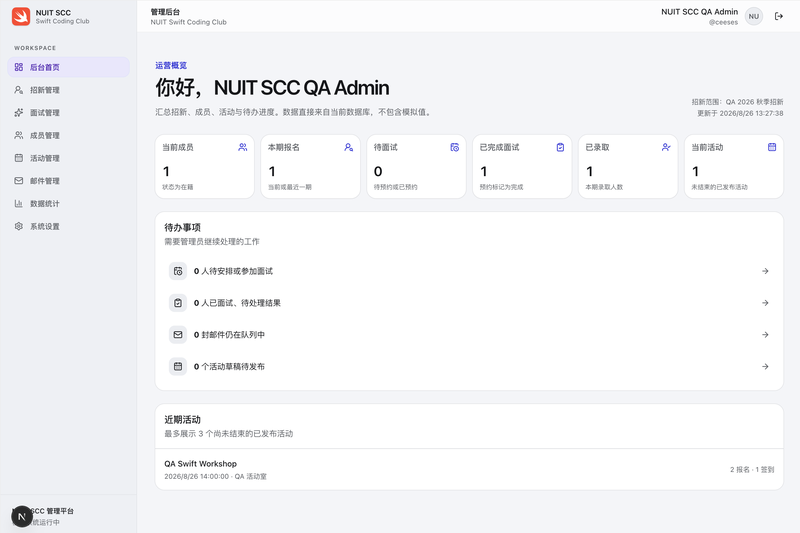Click the calendar icon on the 当前活动 card
The height and width of the screenshot is (533, 800).
click(772, 147)
